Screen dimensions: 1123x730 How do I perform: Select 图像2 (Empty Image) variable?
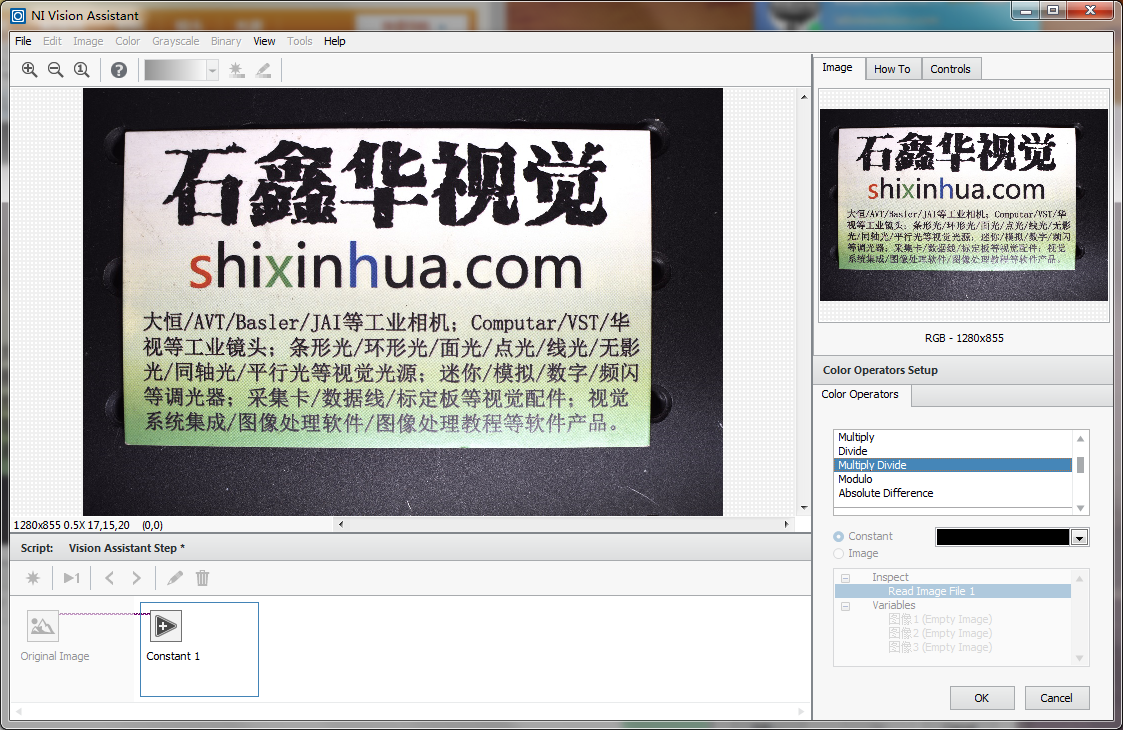click(940, 633)
